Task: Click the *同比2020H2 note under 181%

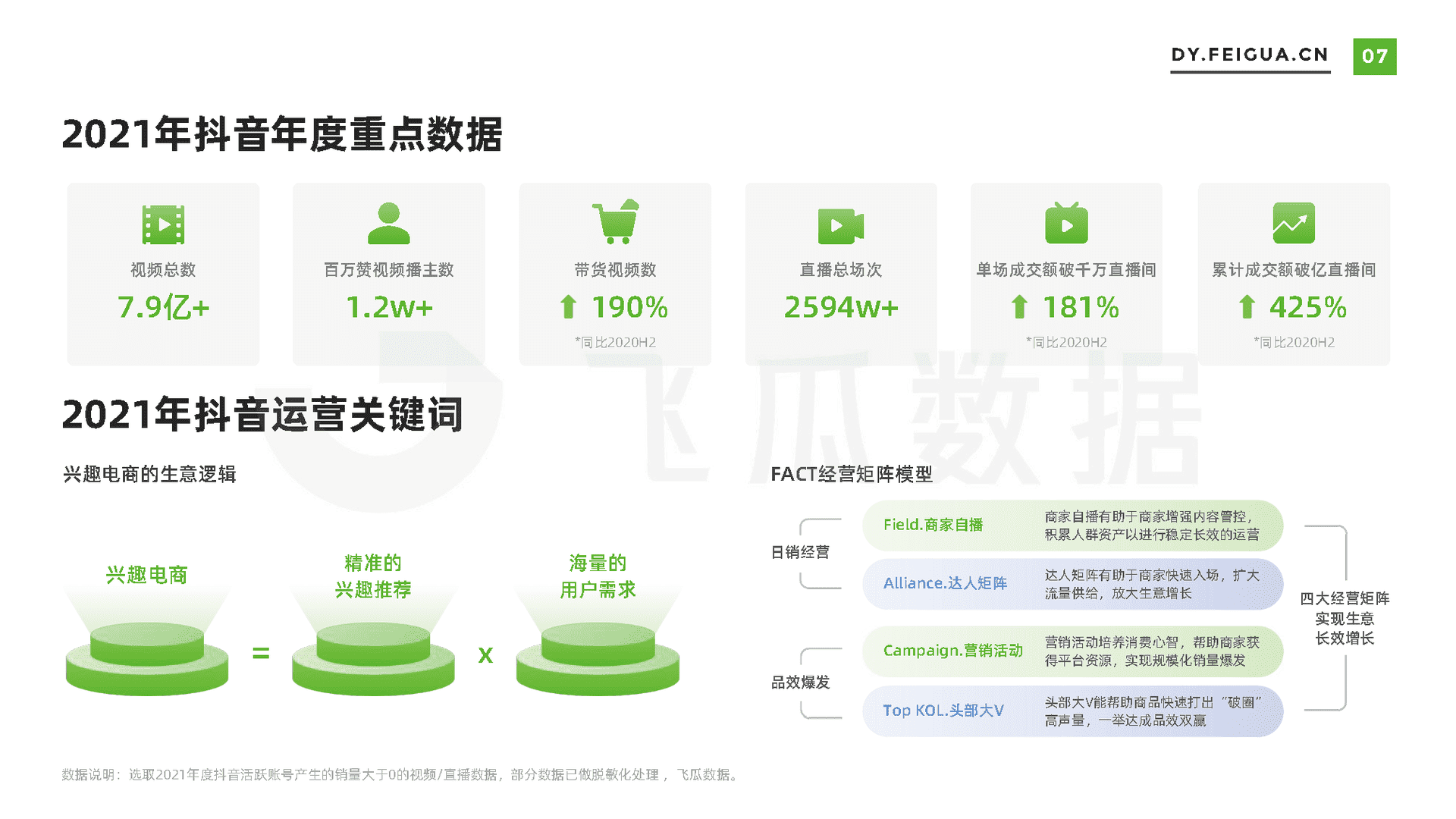Action: click(1066, 343)
